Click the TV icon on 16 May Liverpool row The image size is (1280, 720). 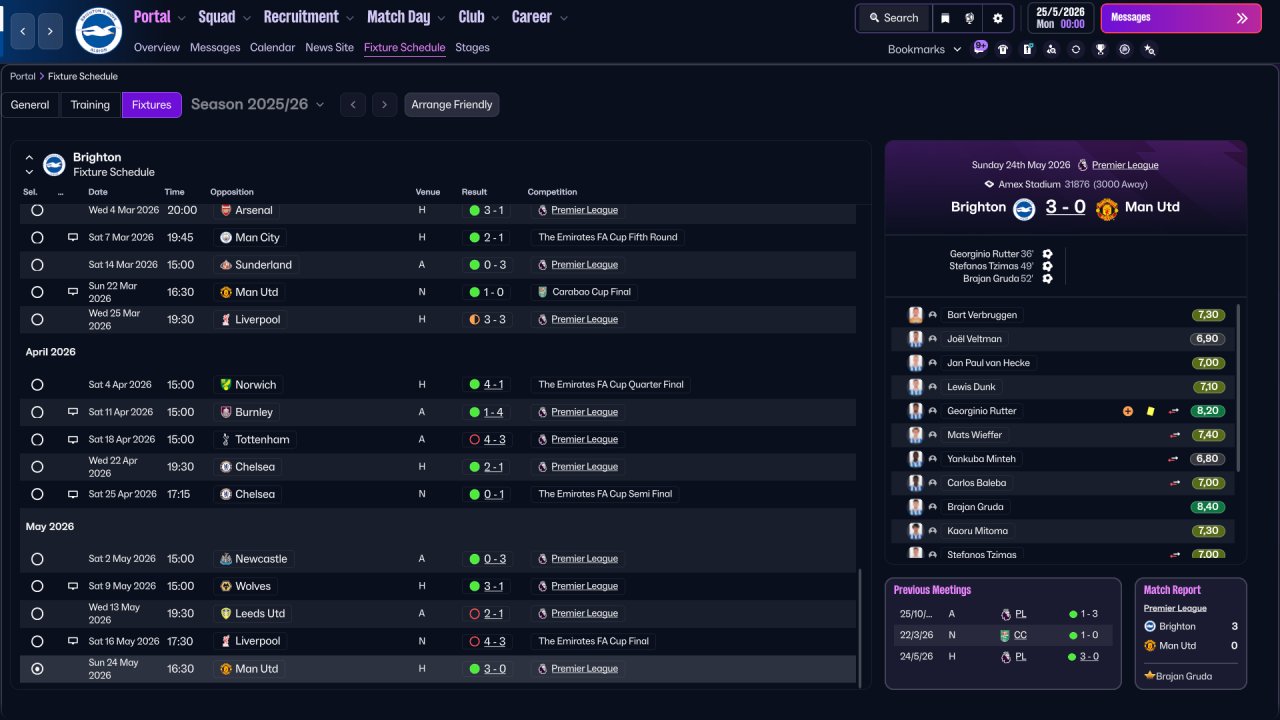click(x=73, y=641)
